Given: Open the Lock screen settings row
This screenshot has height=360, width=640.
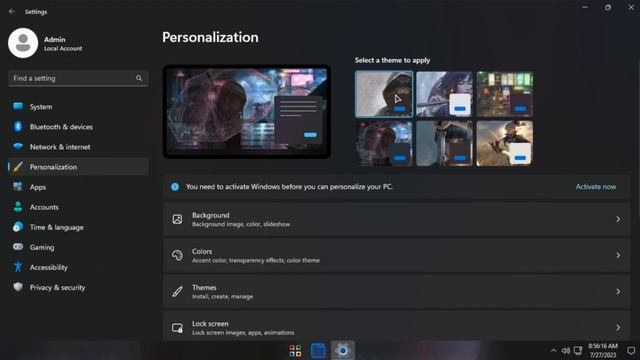Looking at the screenshot, I should point(396,327).
